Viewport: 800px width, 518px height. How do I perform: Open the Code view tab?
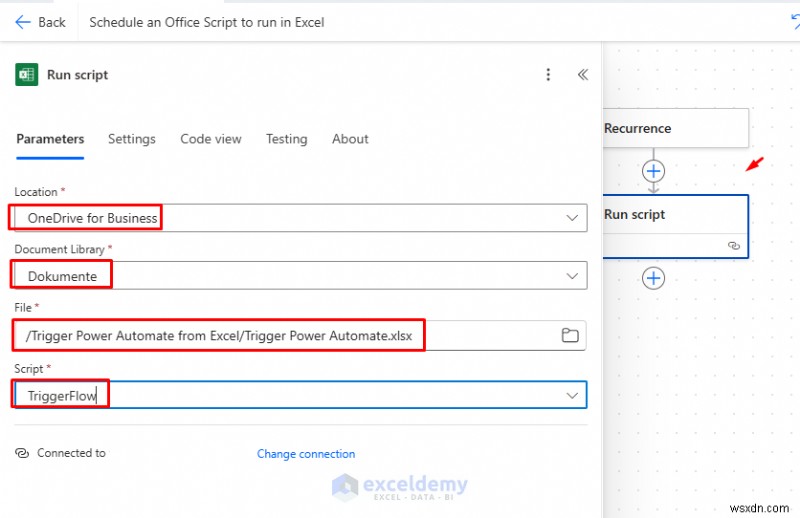[x=211, y=139]
